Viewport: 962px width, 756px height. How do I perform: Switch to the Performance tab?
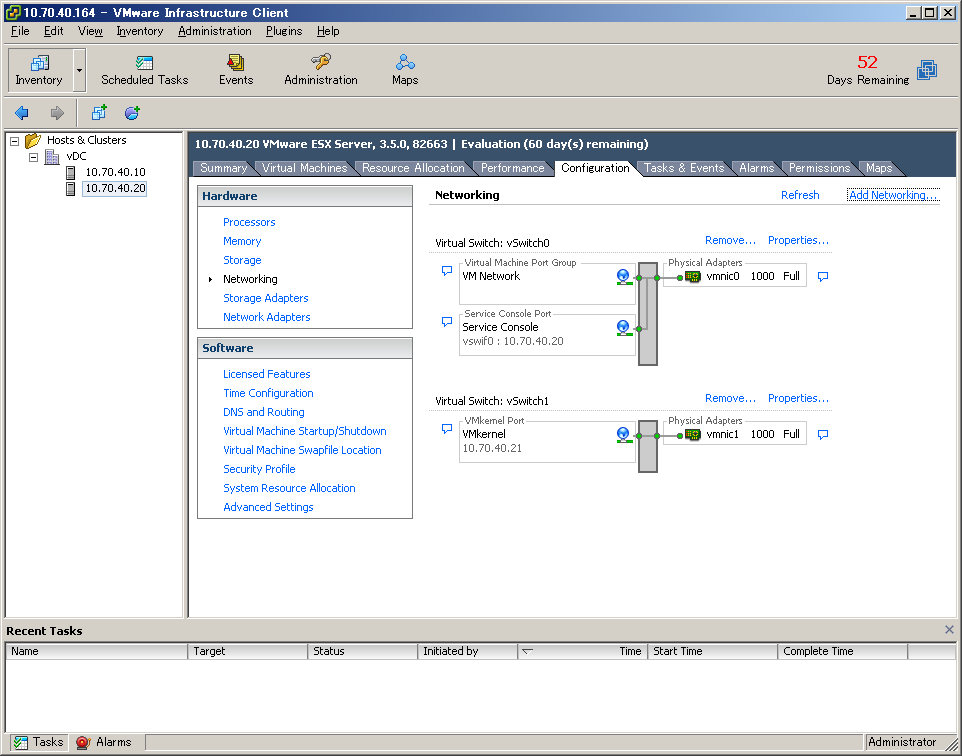click(512, 168)
